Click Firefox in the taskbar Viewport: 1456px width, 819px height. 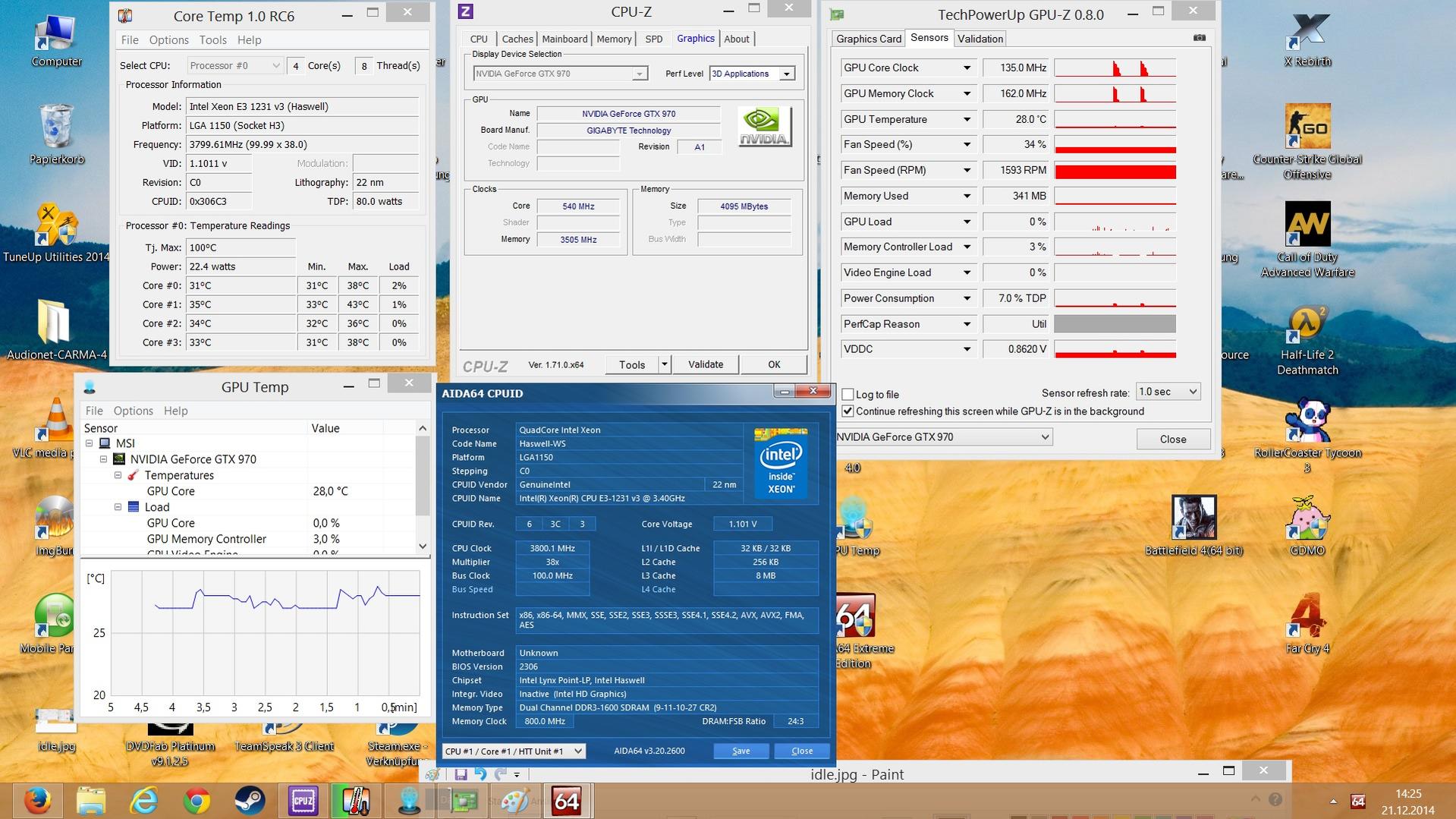(x=37, y=801)
